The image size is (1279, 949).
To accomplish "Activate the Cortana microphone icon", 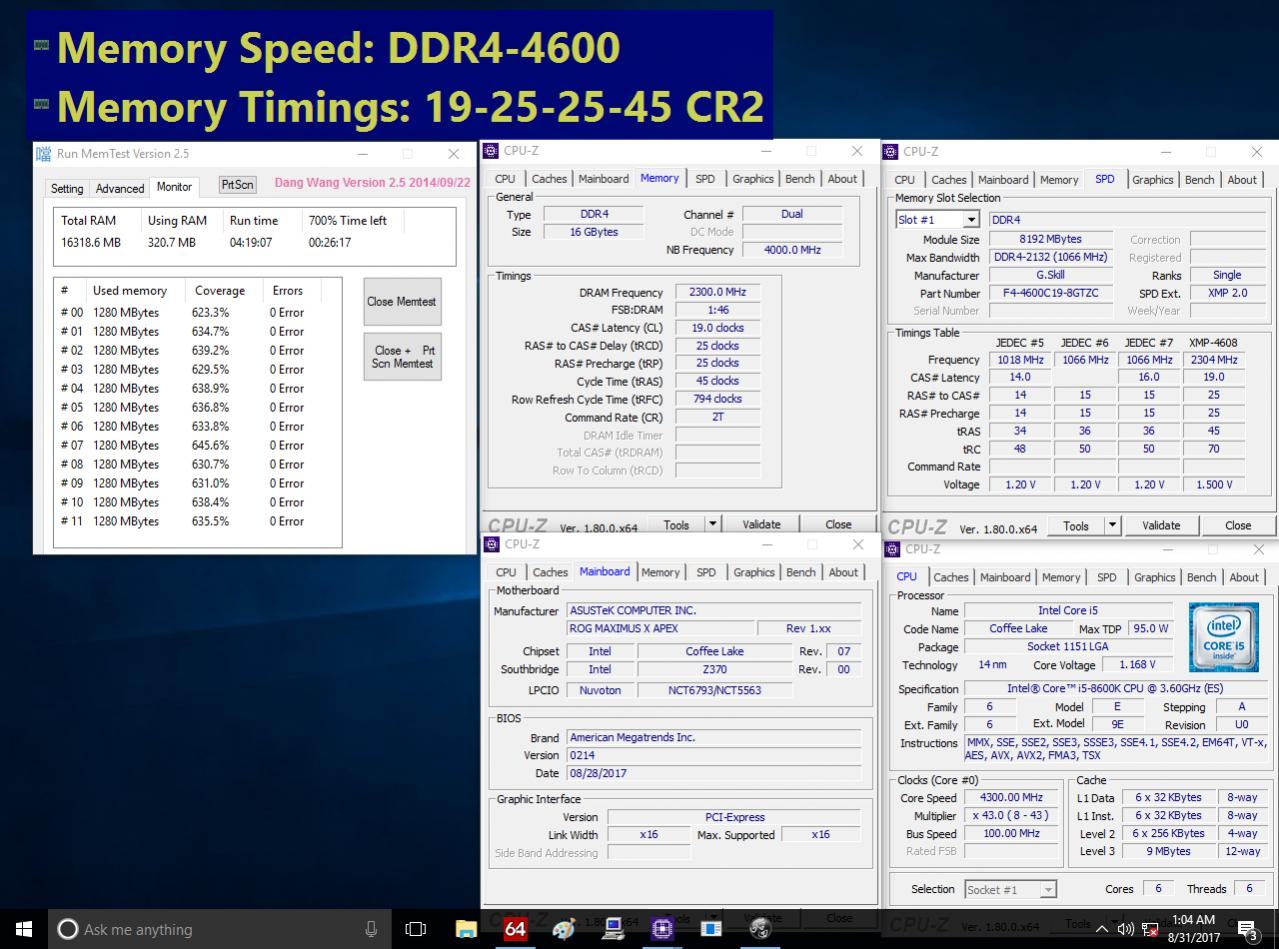I will pyautogui.click(x=371, y=929).
